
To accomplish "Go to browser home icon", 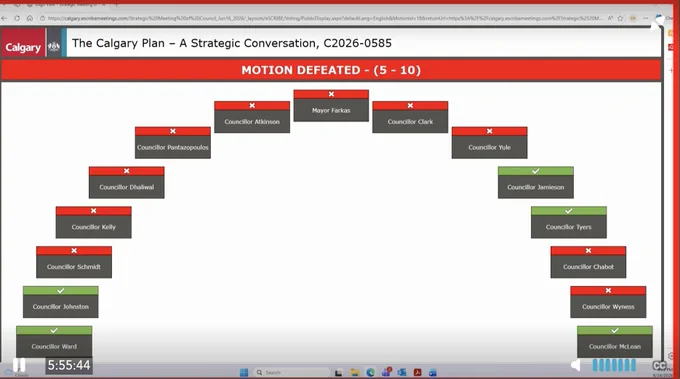I will click(29, 18).
